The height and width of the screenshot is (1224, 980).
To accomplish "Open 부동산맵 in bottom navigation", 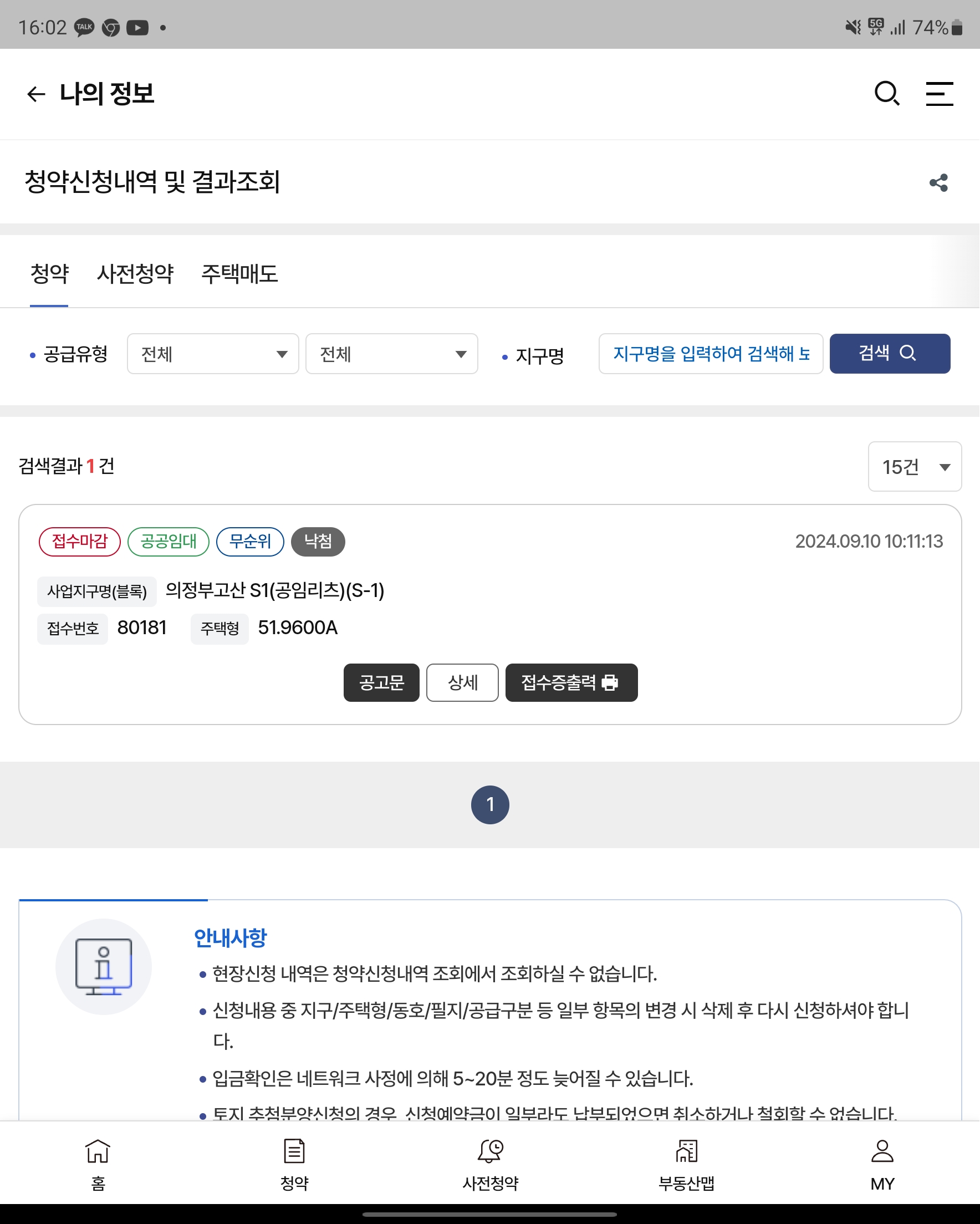I will click(686, 1164).
